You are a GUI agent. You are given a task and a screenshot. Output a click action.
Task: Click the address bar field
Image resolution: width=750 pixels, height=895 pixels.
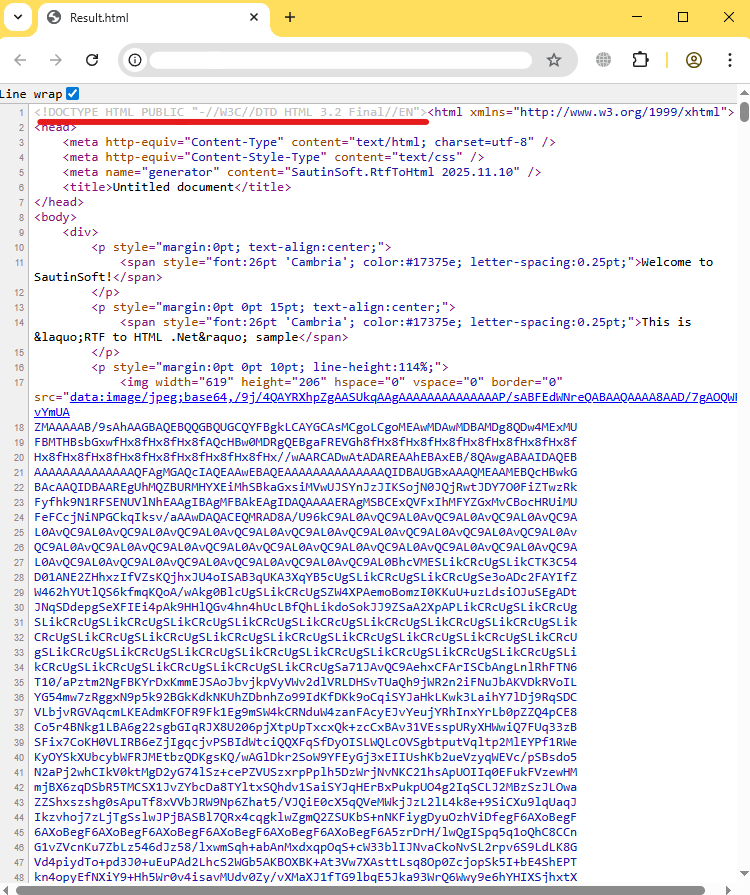[x=341, y=60]
